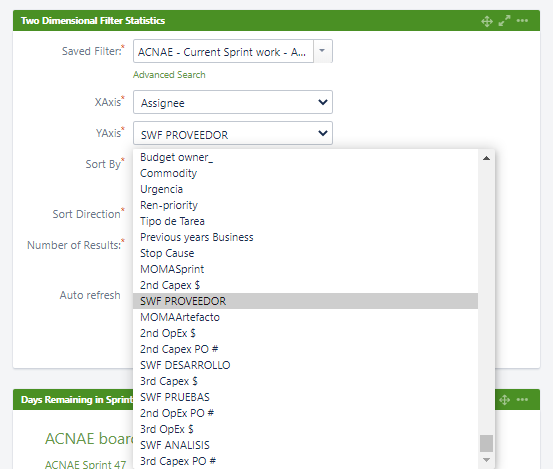Click the dropdown list scroll down arrow
This screenshot has height=469, width=553.
coord(486,460)
